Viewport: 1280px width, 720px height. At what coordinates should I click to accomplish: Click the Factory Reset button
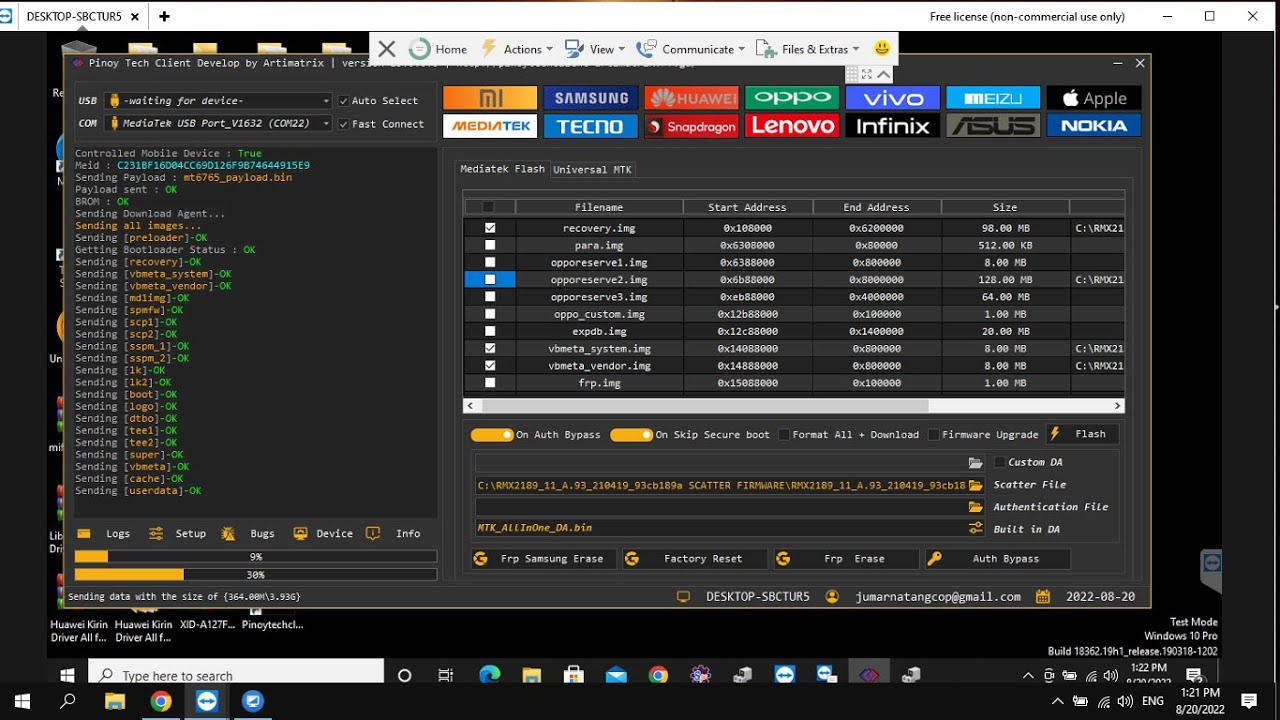click(x=695, y=559)
